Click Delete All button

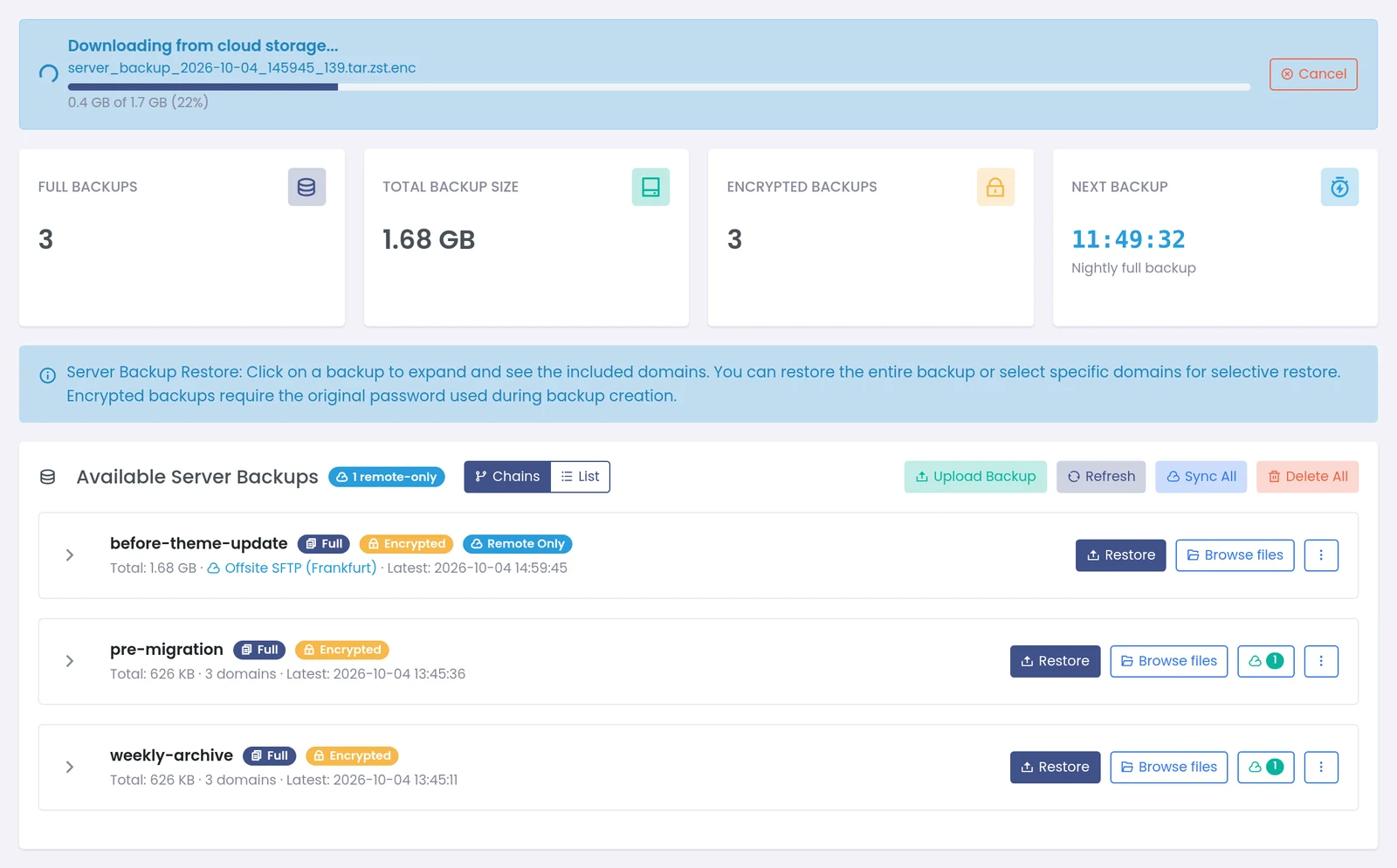point(1308,477)
